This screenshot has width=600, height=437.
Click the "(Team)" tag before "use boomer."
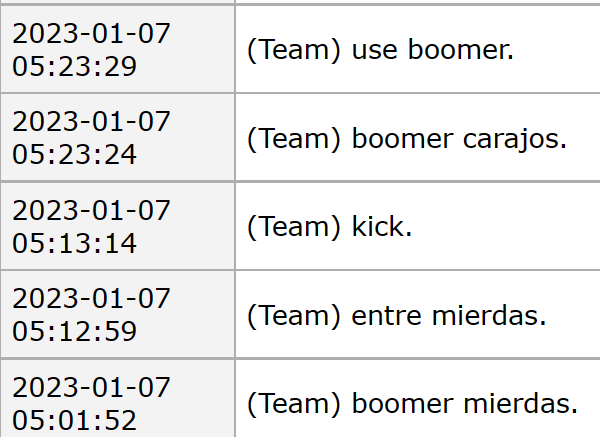click(294, 50)
